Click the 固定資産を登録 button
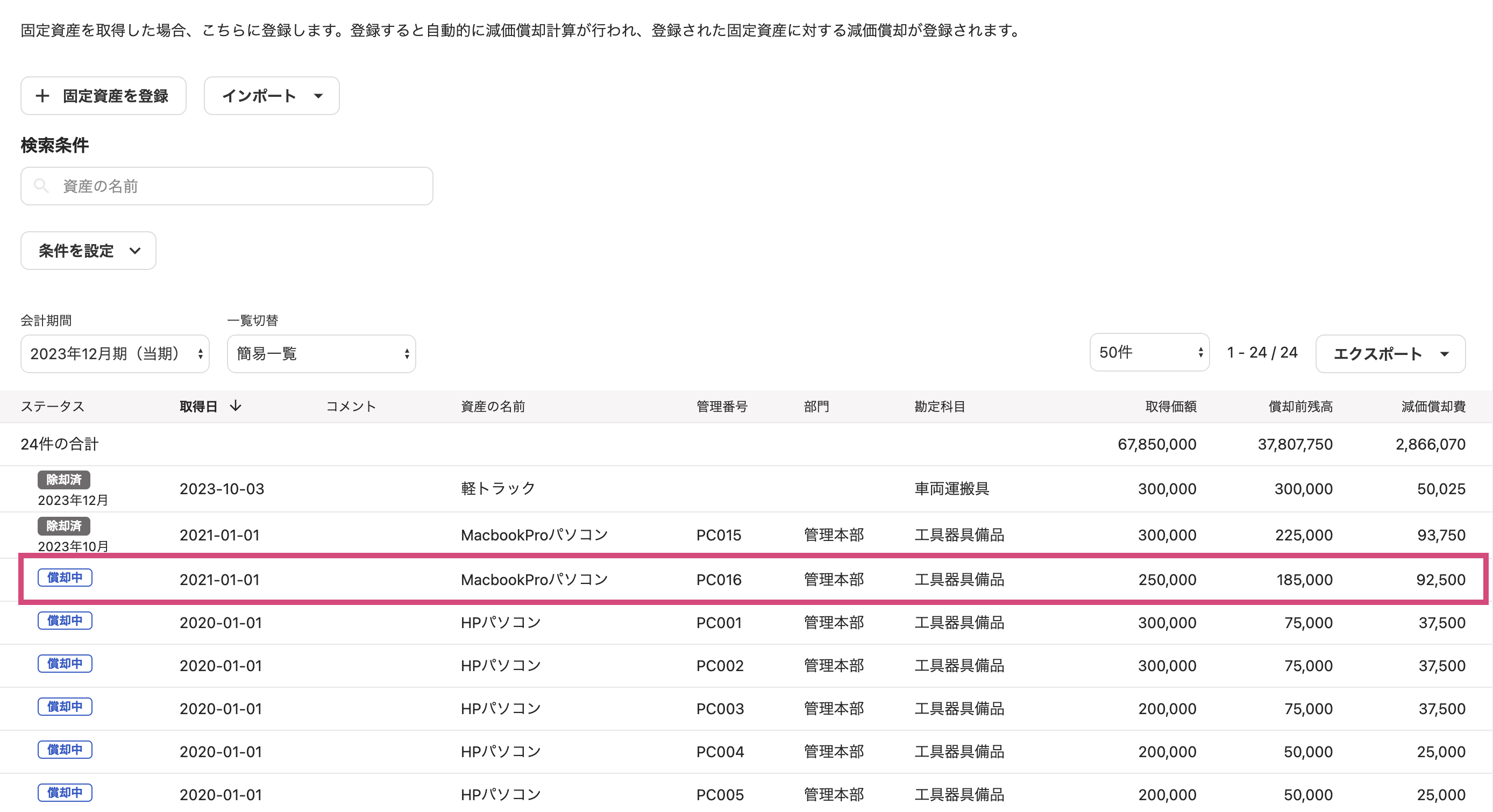 103,96
